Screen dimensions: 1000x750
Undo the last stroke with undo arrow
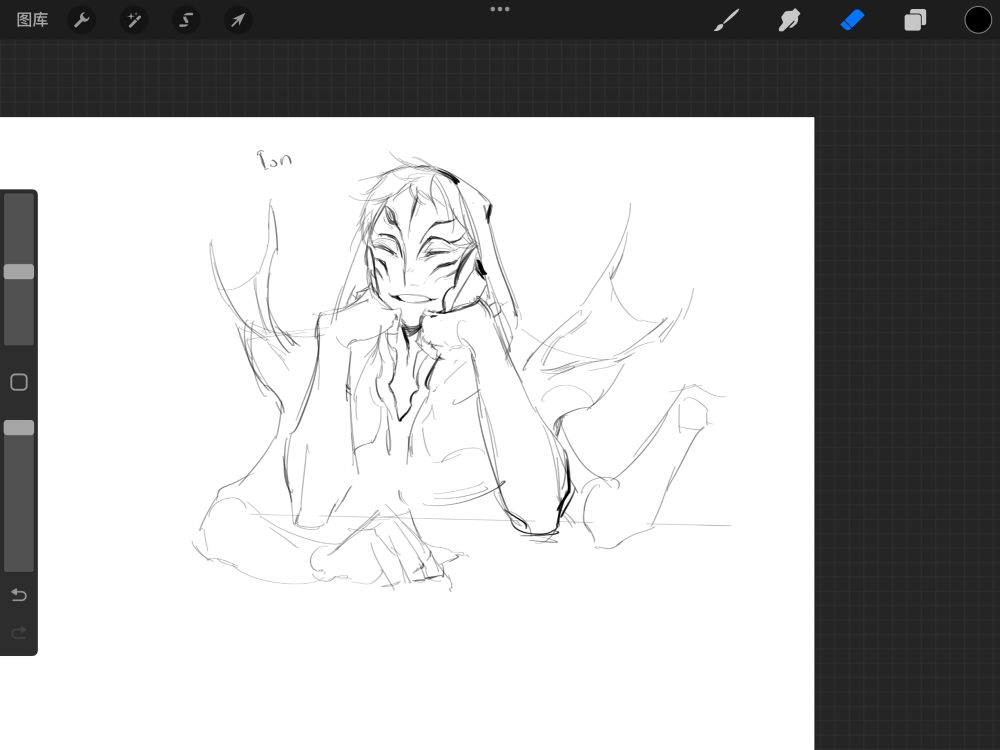(19, 595)
